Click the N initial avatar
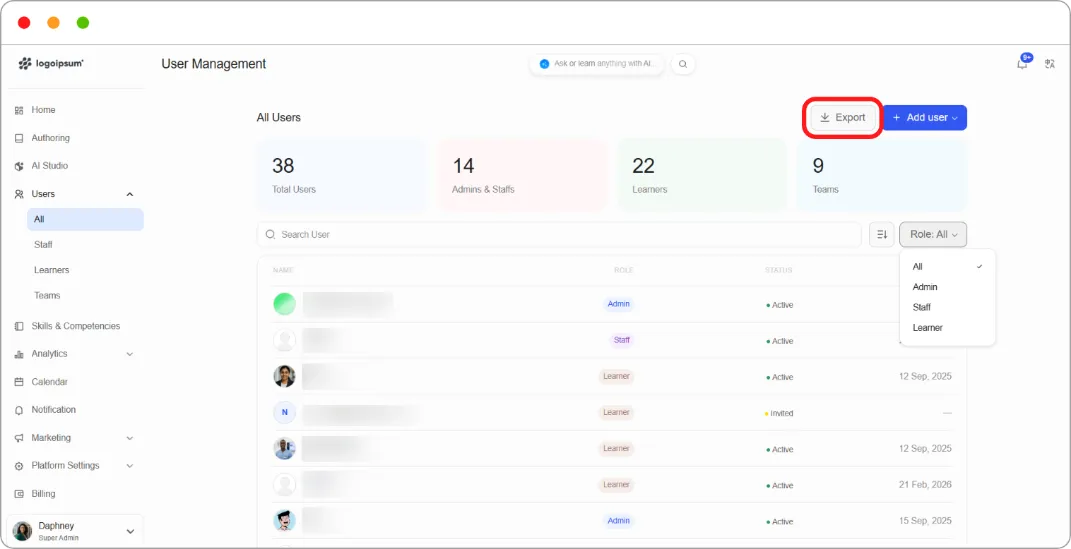This screenshot has height=549, width=1071. point(284,412)
